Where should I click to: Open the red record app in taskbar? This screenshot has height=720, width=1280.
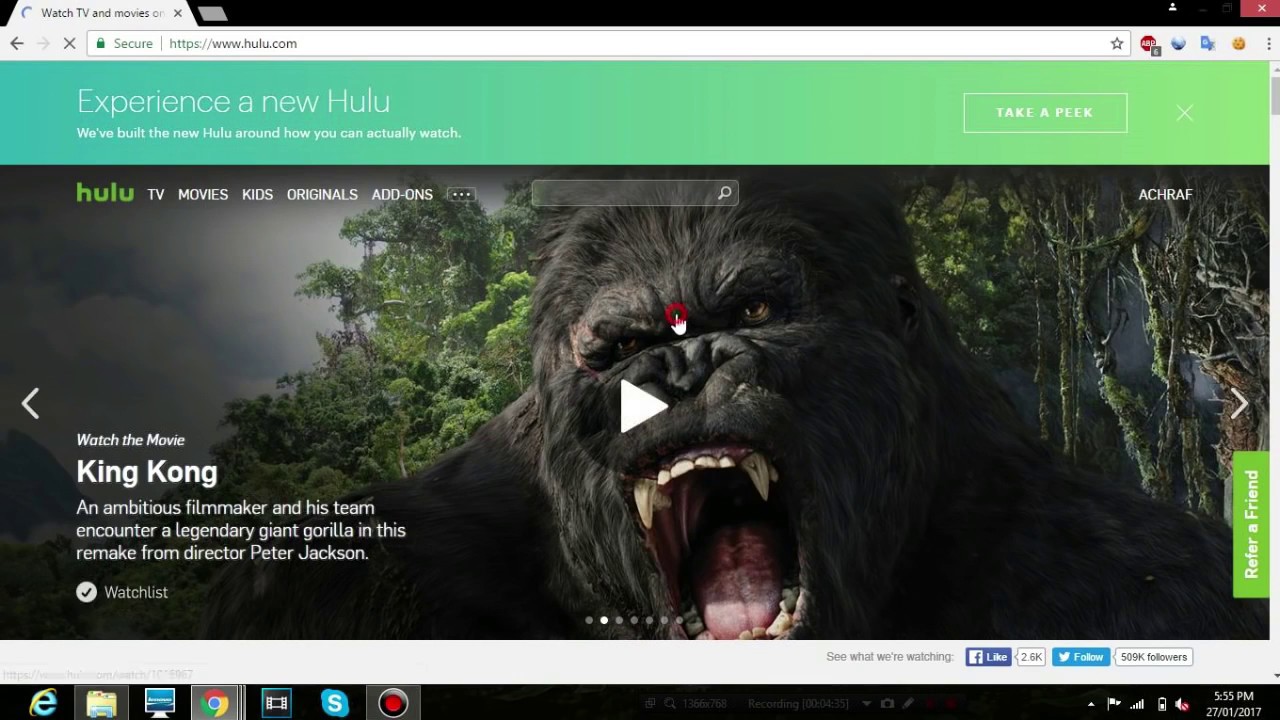(393, 703)
